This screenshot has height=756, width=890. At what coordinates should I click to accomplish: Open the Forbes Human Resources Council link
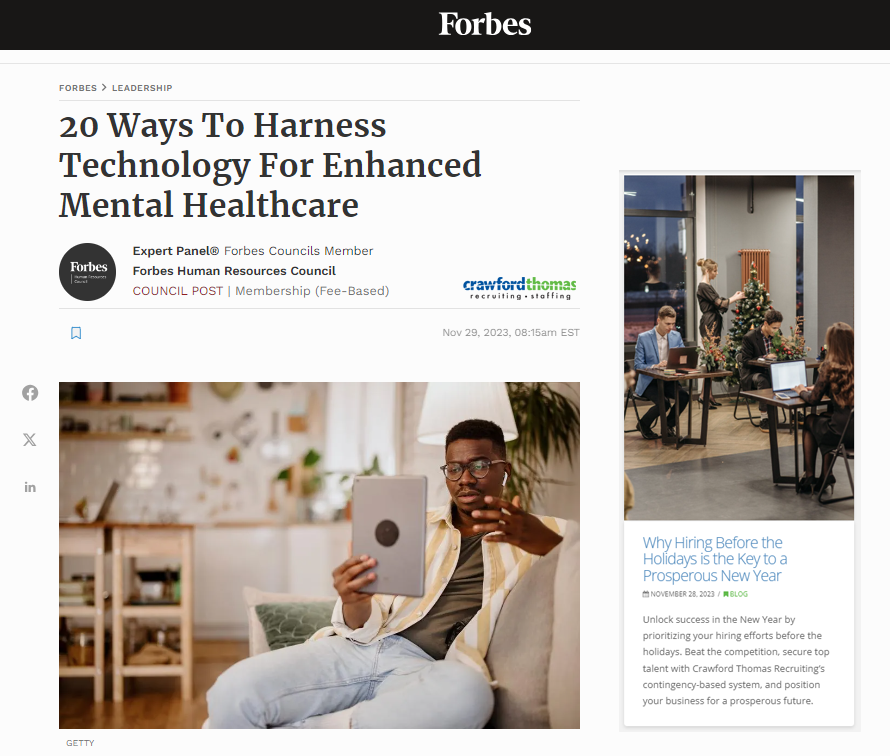pos(234,271)
